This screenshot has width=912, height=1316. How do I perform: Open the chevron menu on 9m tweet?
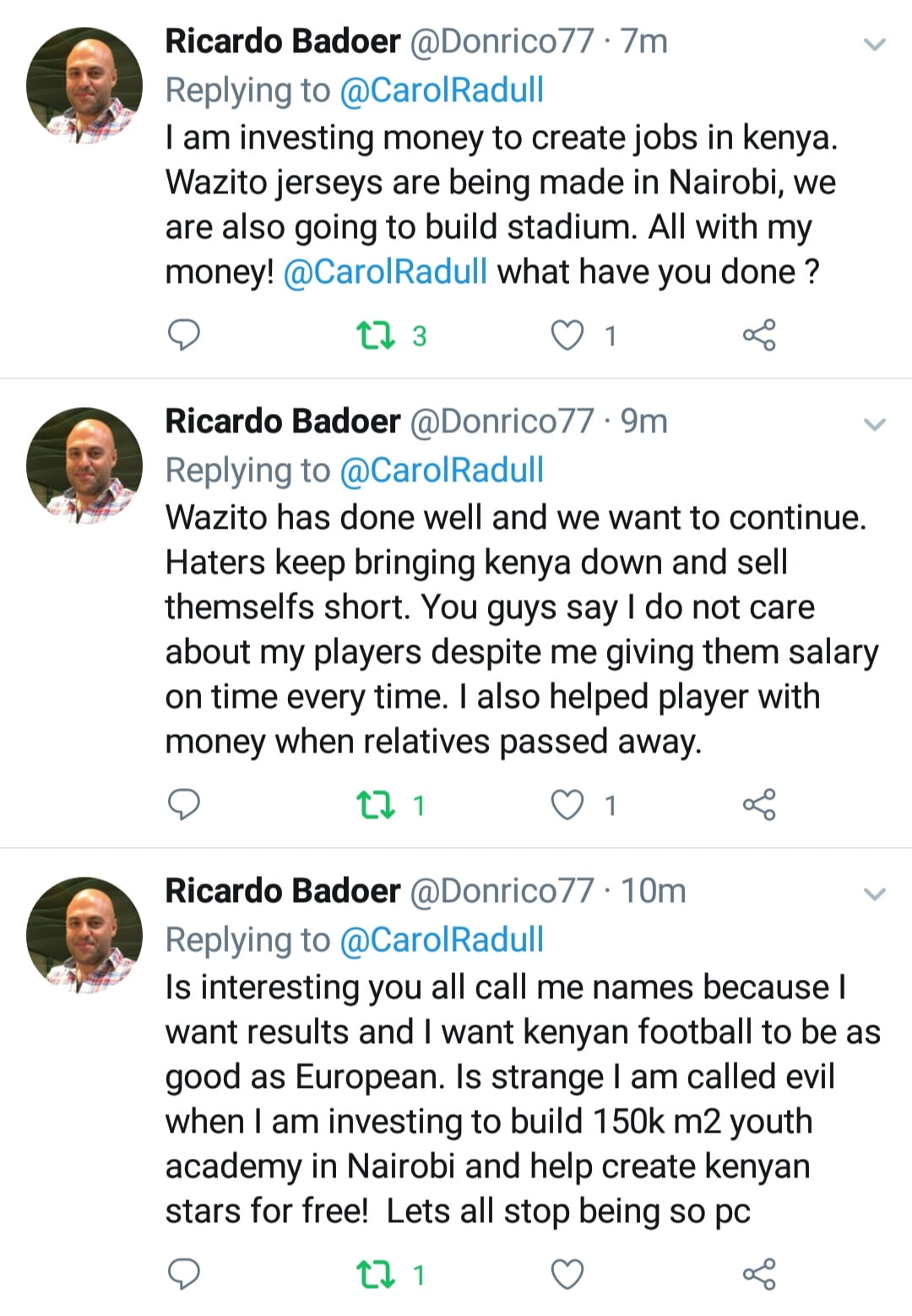click(x=876, y=424)
